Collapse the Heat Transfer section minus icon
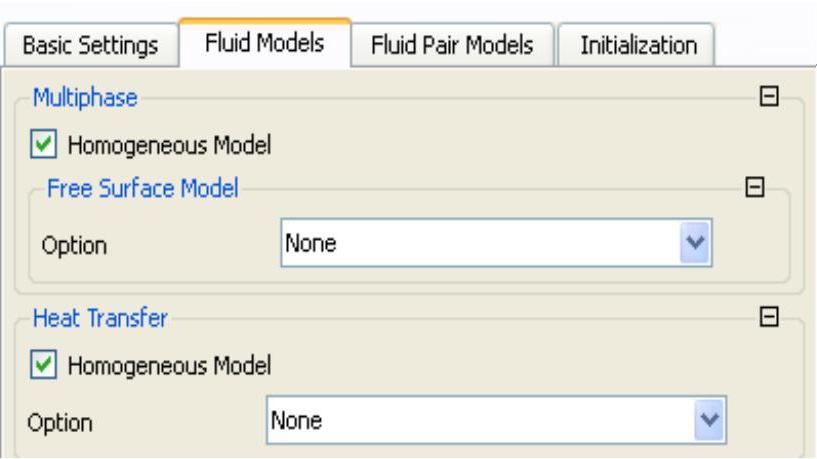 (769, 317)
